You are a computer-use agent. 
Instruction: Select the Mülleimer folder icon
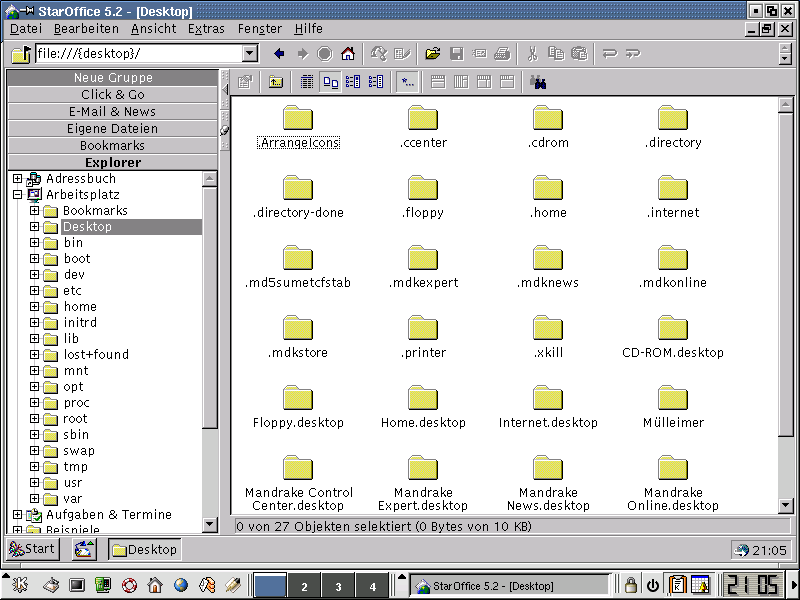pyautogui.click(x=673, y=397)
